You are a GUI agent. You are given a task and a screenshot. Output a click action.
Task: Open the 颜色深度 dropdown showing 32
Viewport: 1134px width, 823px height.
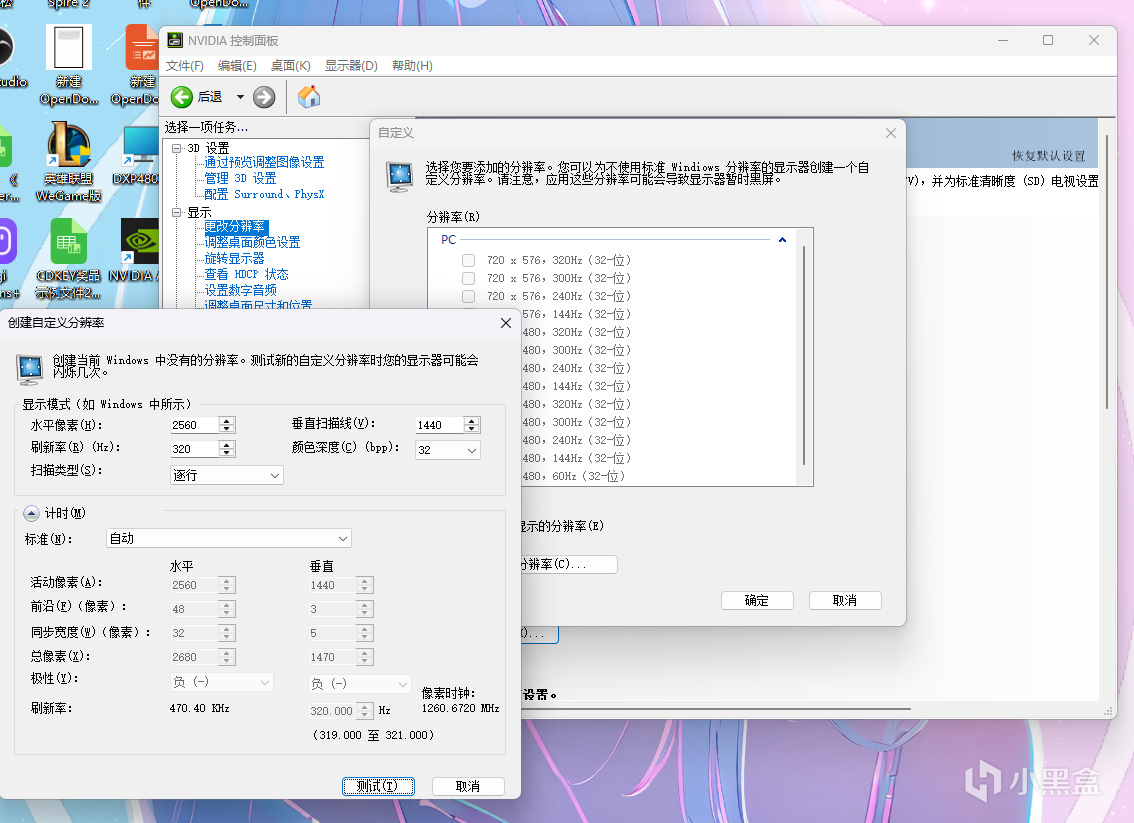tap(448, 450)
